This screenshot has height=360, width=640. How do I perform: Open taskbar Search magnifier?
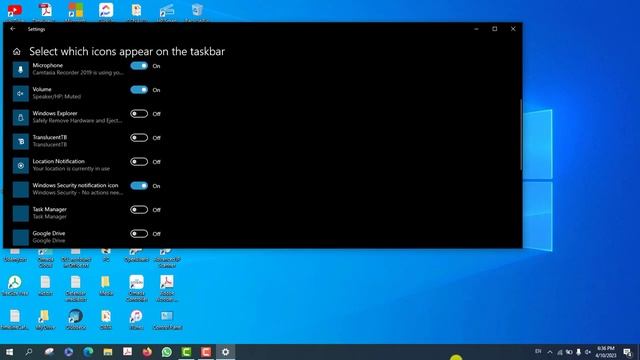point(29,352)
